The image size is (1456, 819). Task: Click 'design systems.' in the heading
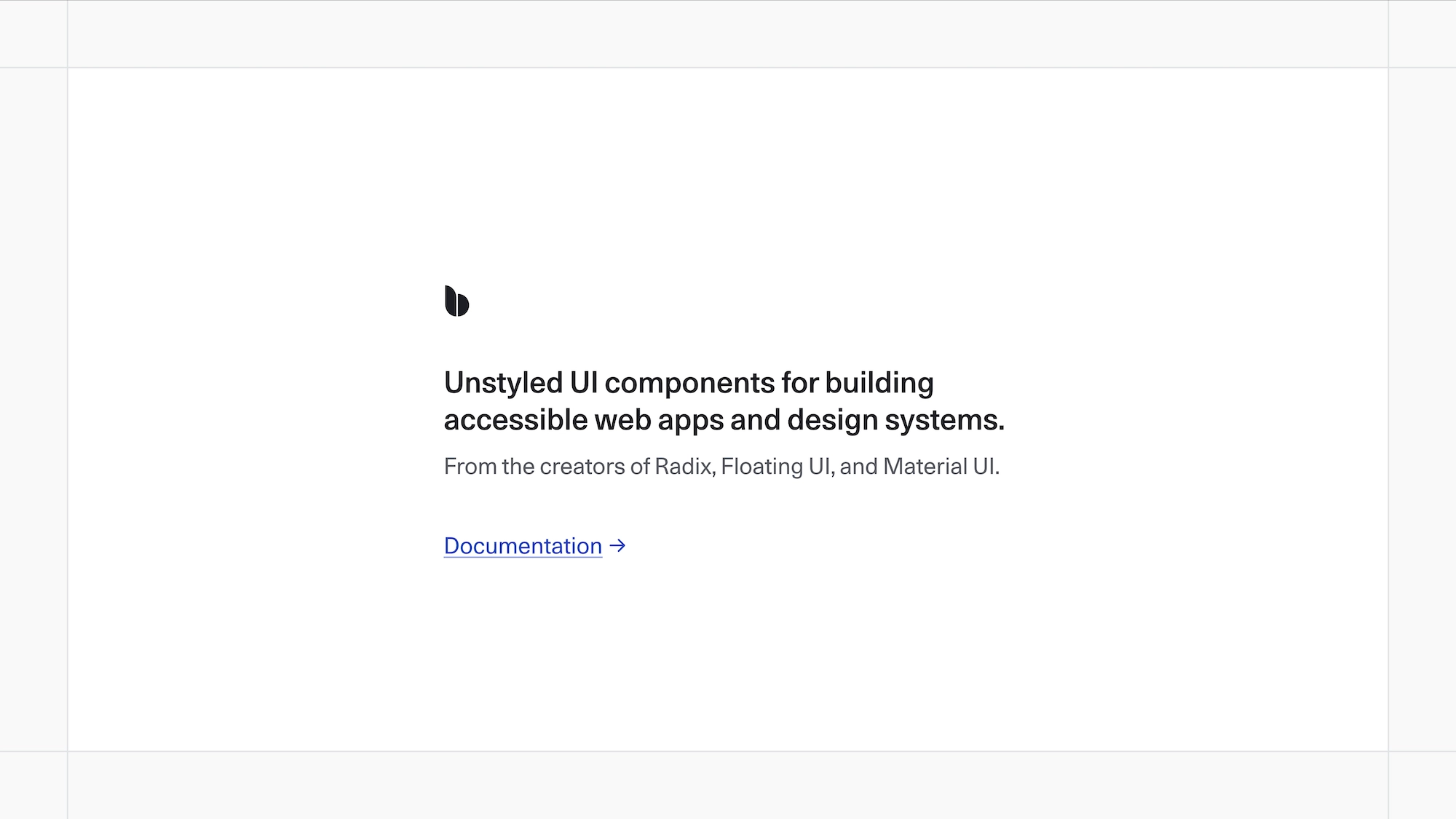[896, 420]
